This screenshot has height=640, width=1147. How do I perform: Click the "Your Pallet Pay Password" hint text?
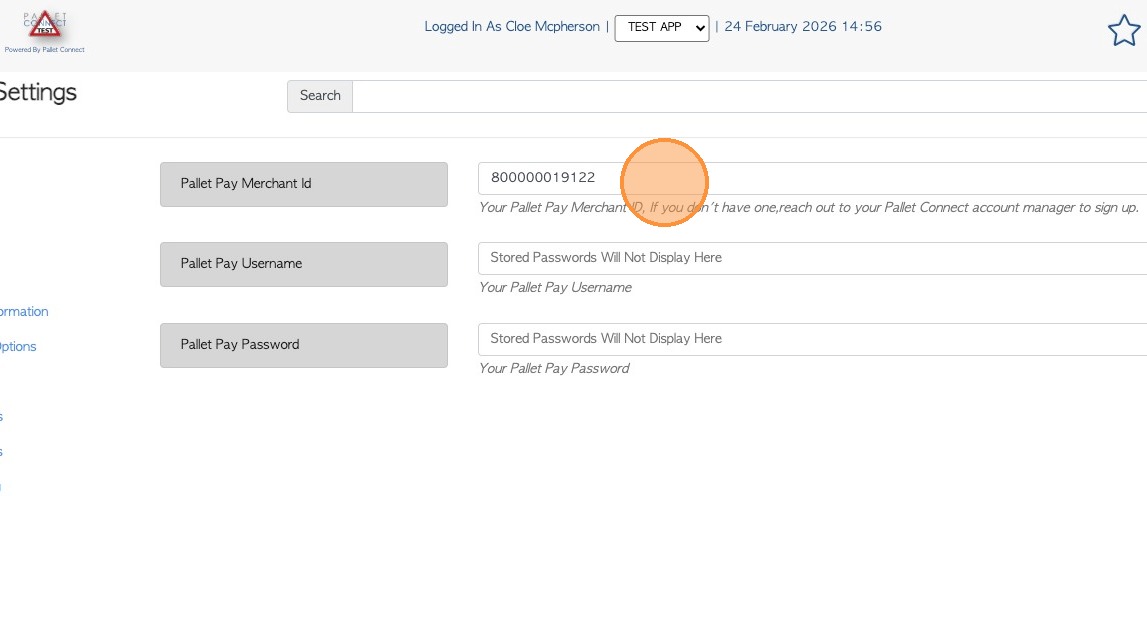pos(554,369)
